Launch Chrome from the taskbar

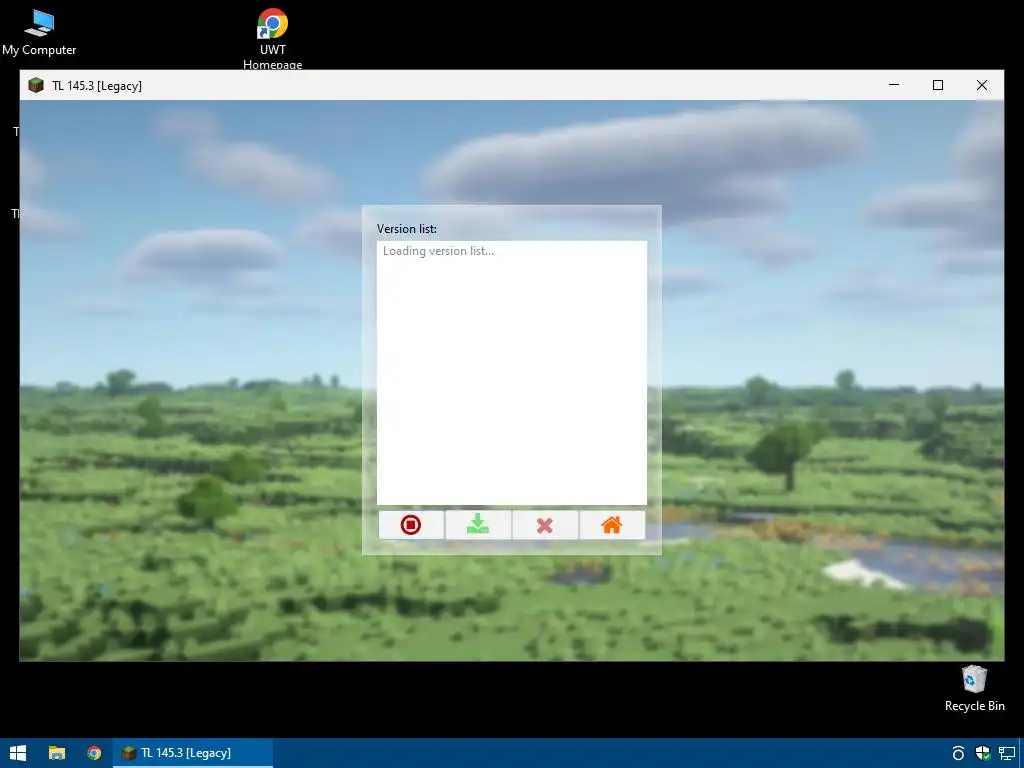(x=94, y=753)
